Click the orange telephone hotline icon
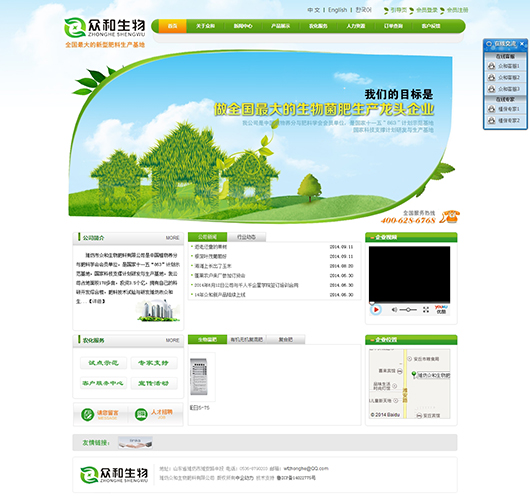Screen dimensions: 530x497 pyautogui.click(x=450, y=217)
